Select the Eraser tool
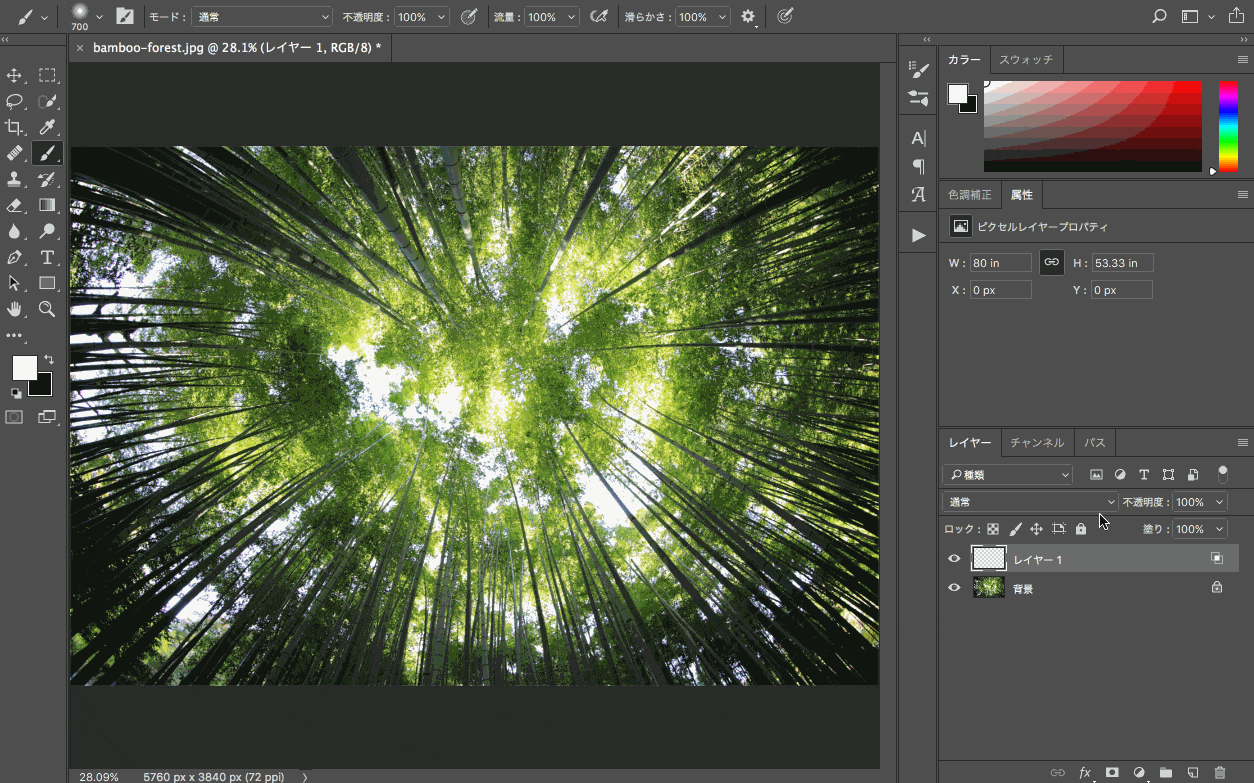Image resolution: width=1254 pixels, height=783 pixels. (15, 205)
